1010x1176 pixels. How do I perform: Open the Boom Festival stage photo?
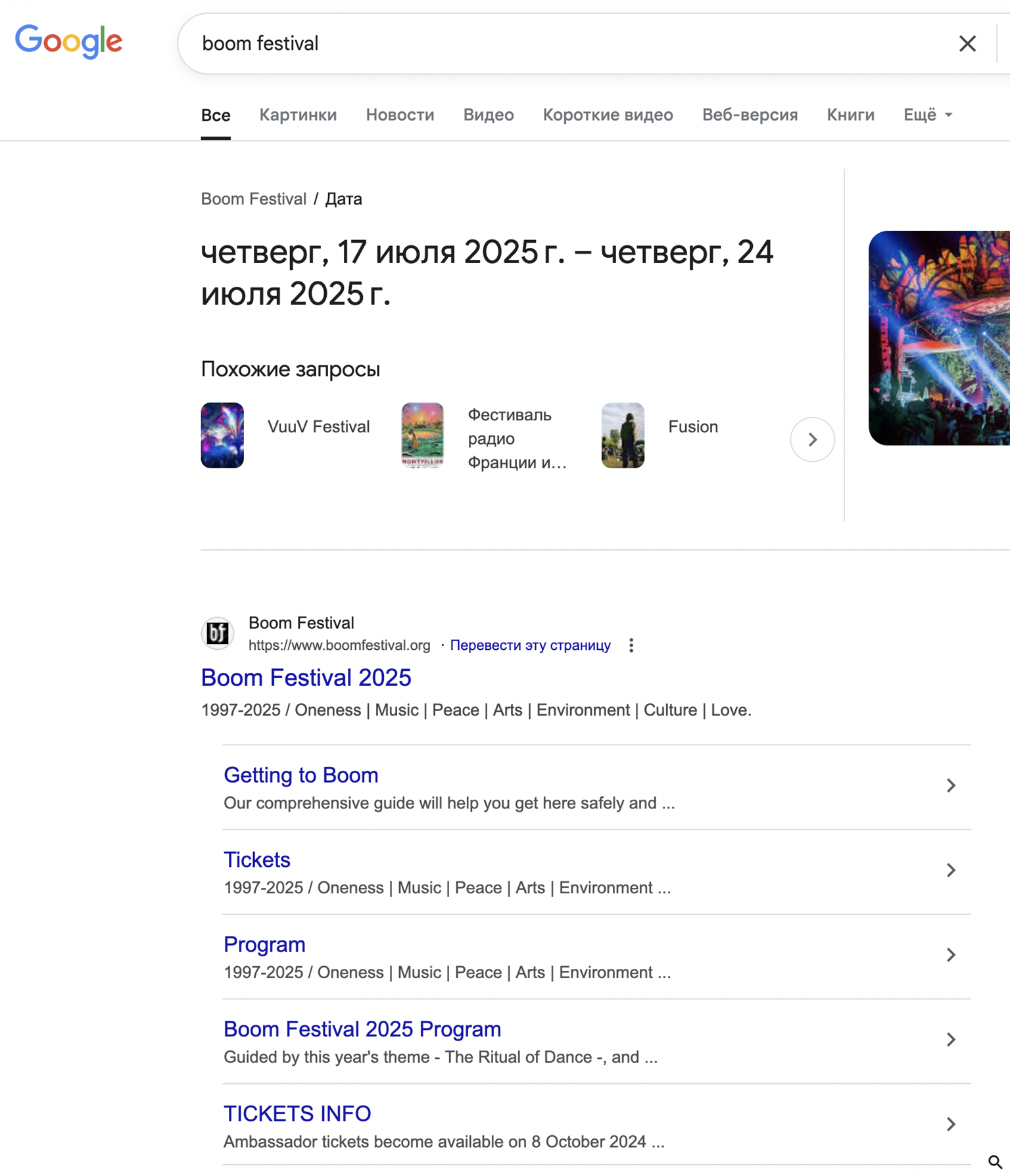tap(939, 338)
